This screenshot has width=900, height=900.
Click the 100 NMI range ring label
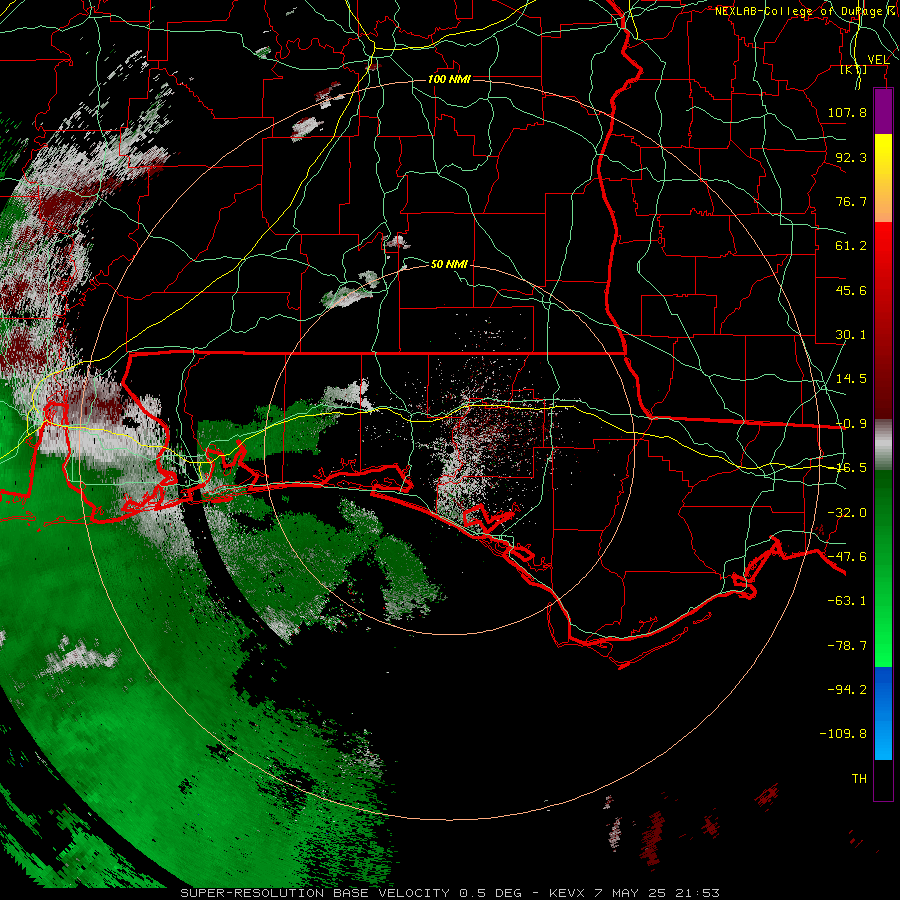coord(449,79)
